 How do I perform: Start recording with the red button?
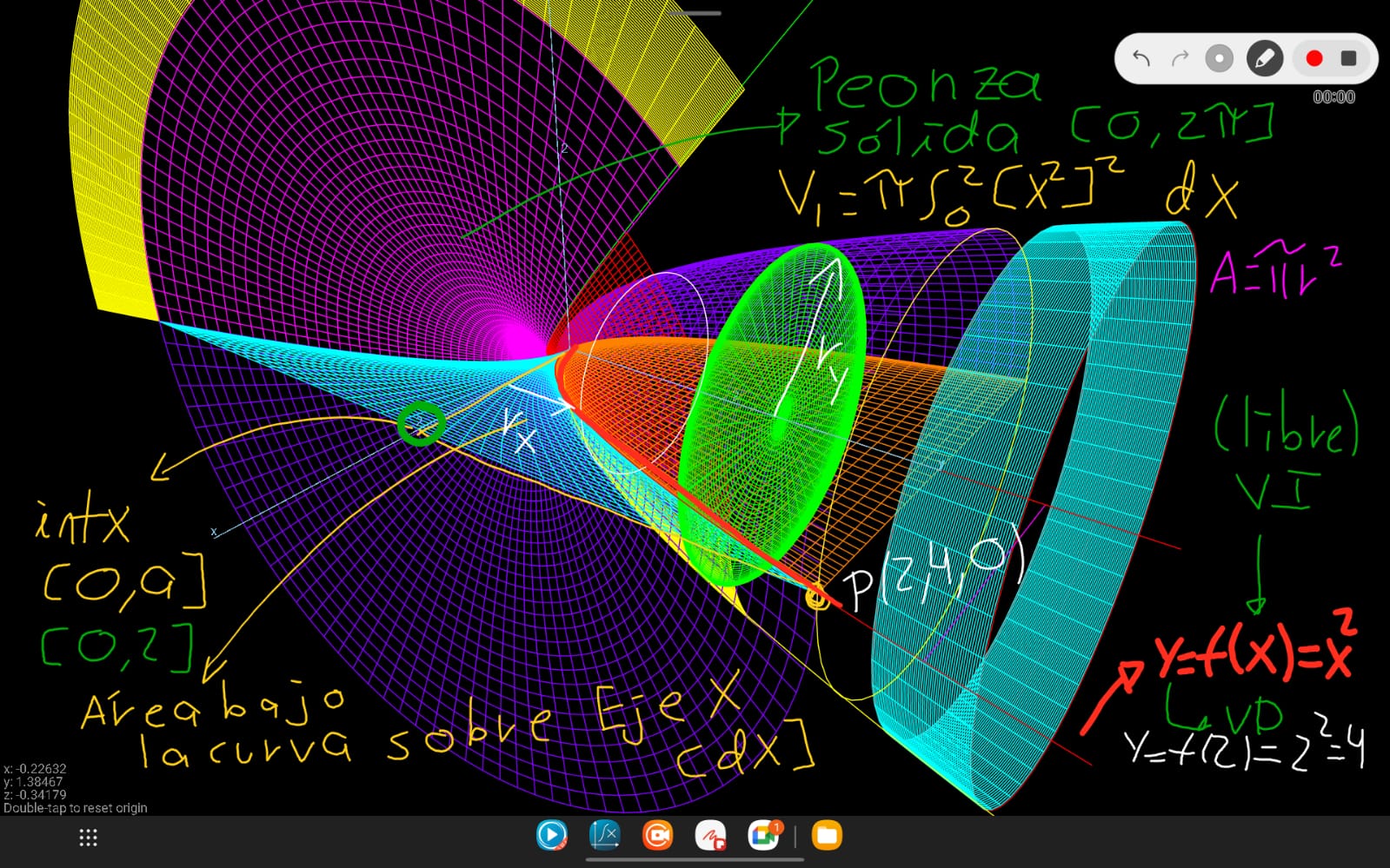click(1314, 59)
